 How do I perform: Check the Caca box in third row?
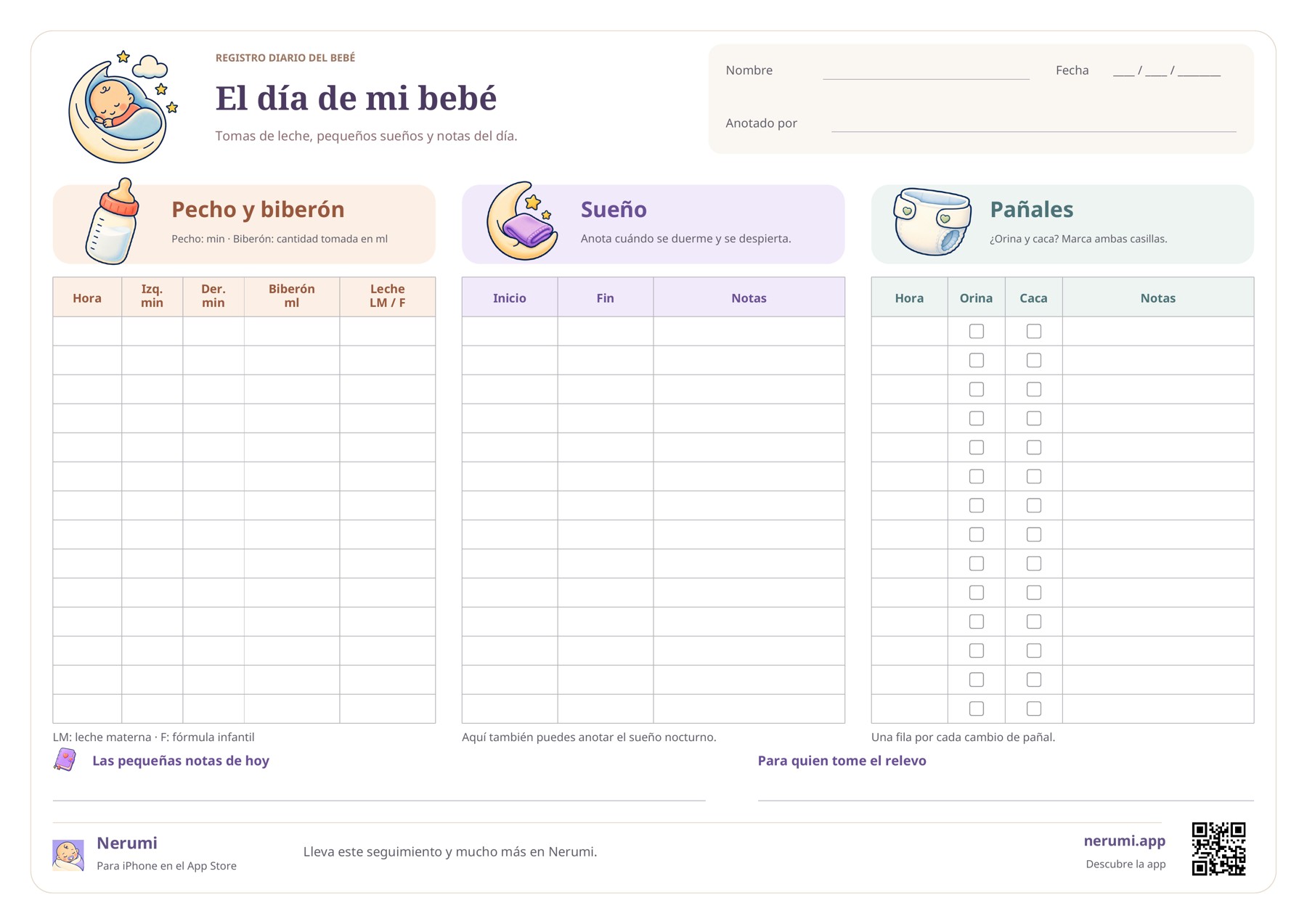pyautogui.click(x=1033, y=389)
